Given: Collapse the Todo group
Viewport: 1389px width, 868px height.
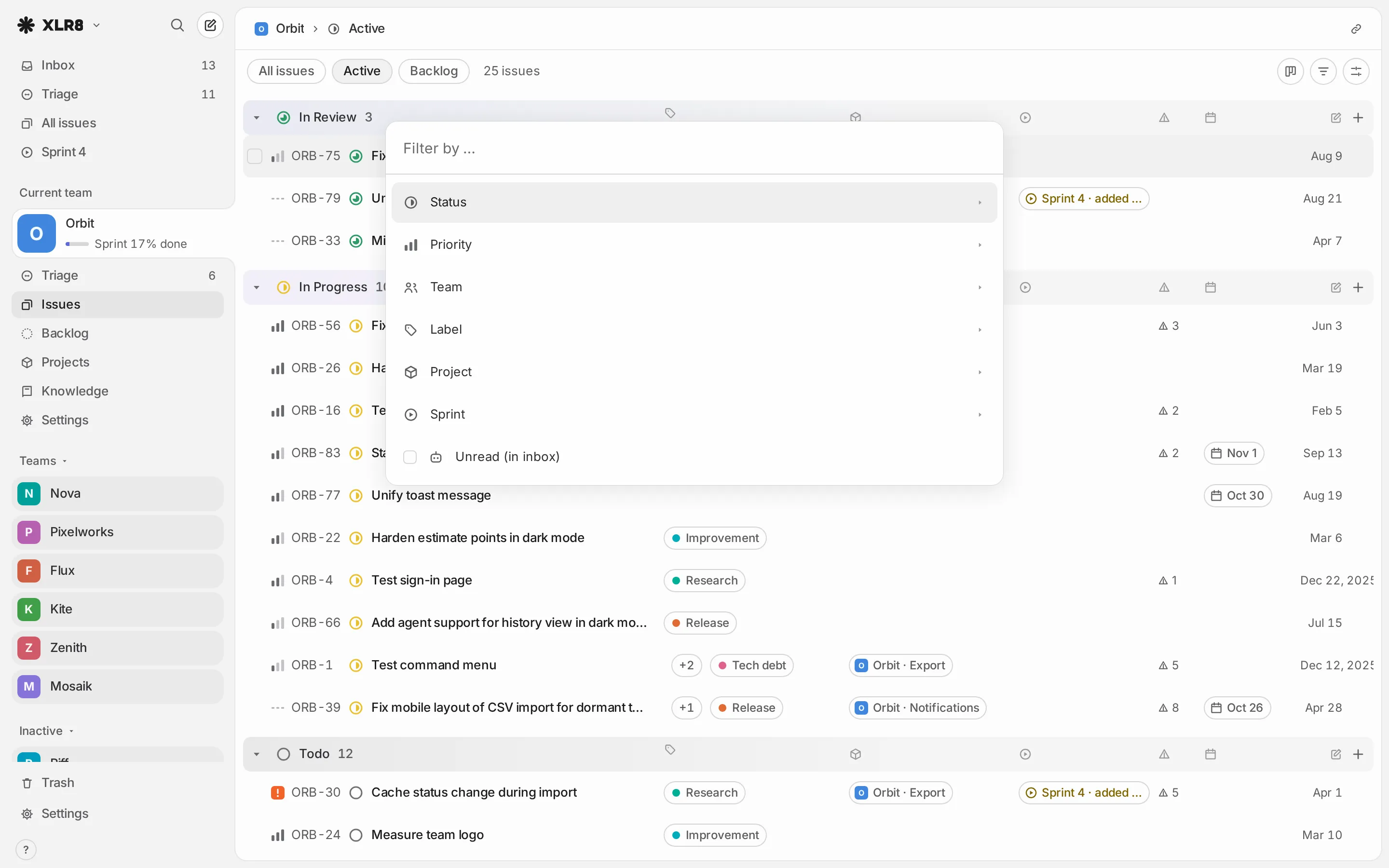Looking at the screenshot, I should pyautogui.click(x=257, y=754).
